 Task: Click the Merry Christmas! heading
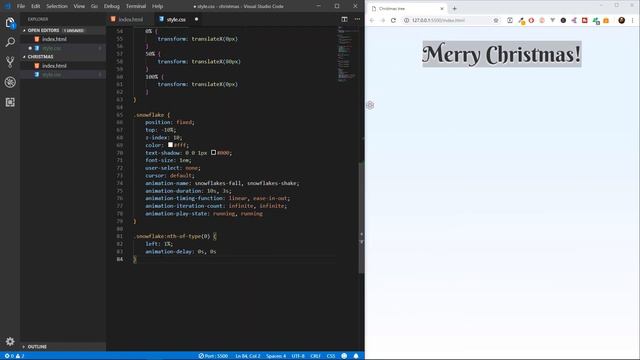(502, 54)
